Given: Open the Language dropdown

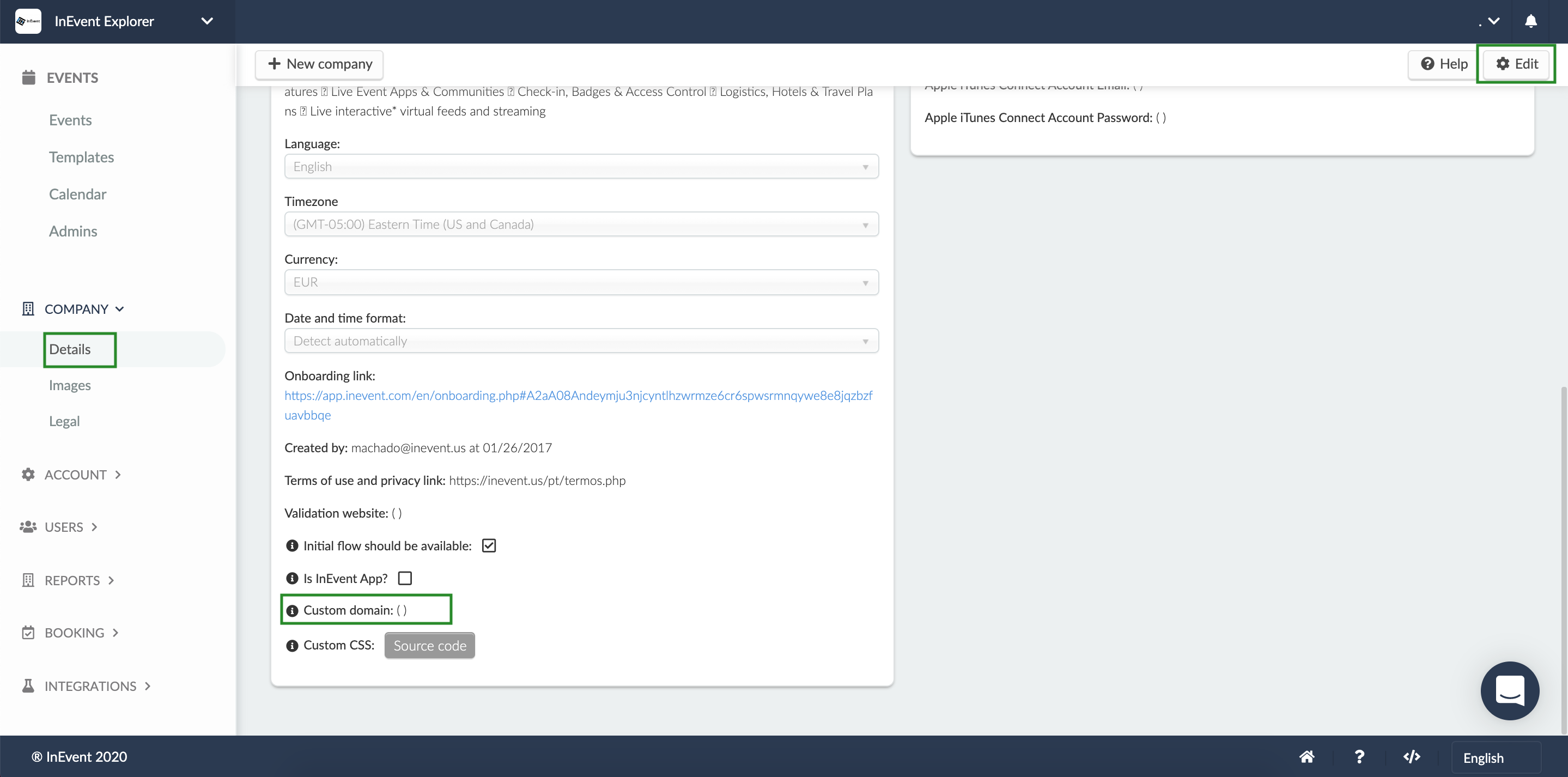Looking at the screenshot, I should (581, 167).
